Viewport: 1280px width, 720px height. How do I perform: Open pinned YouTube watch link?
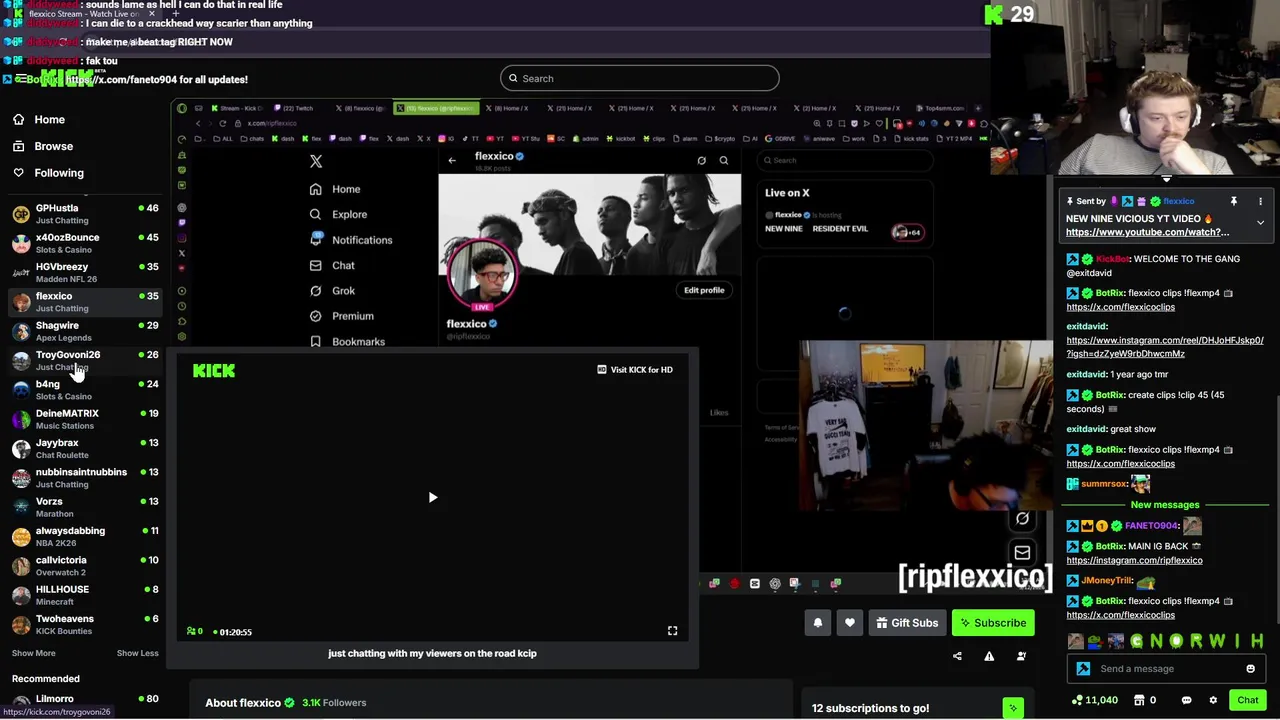[1147, 232]
